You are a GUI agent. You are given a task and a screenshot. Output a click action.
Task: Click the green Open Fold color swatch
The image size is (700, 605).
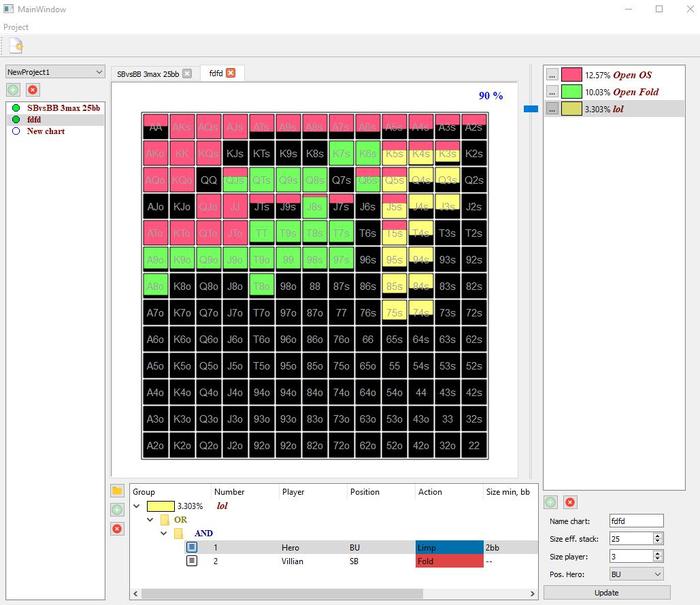[x=571, y=92]
